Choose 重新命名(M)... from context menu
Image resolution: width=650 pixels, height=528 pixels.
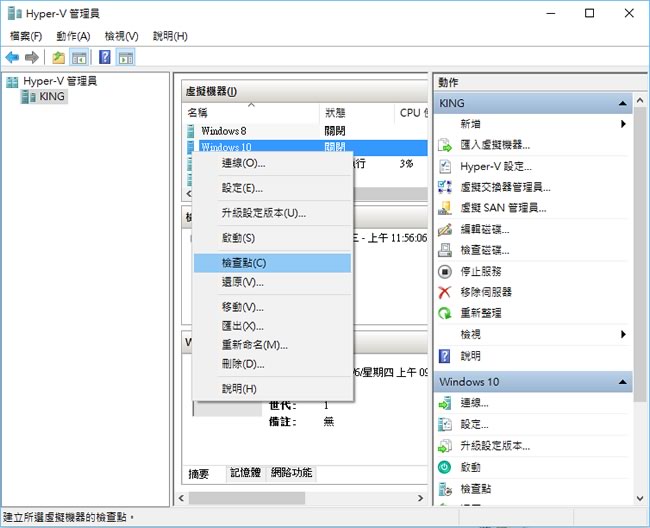272,345
